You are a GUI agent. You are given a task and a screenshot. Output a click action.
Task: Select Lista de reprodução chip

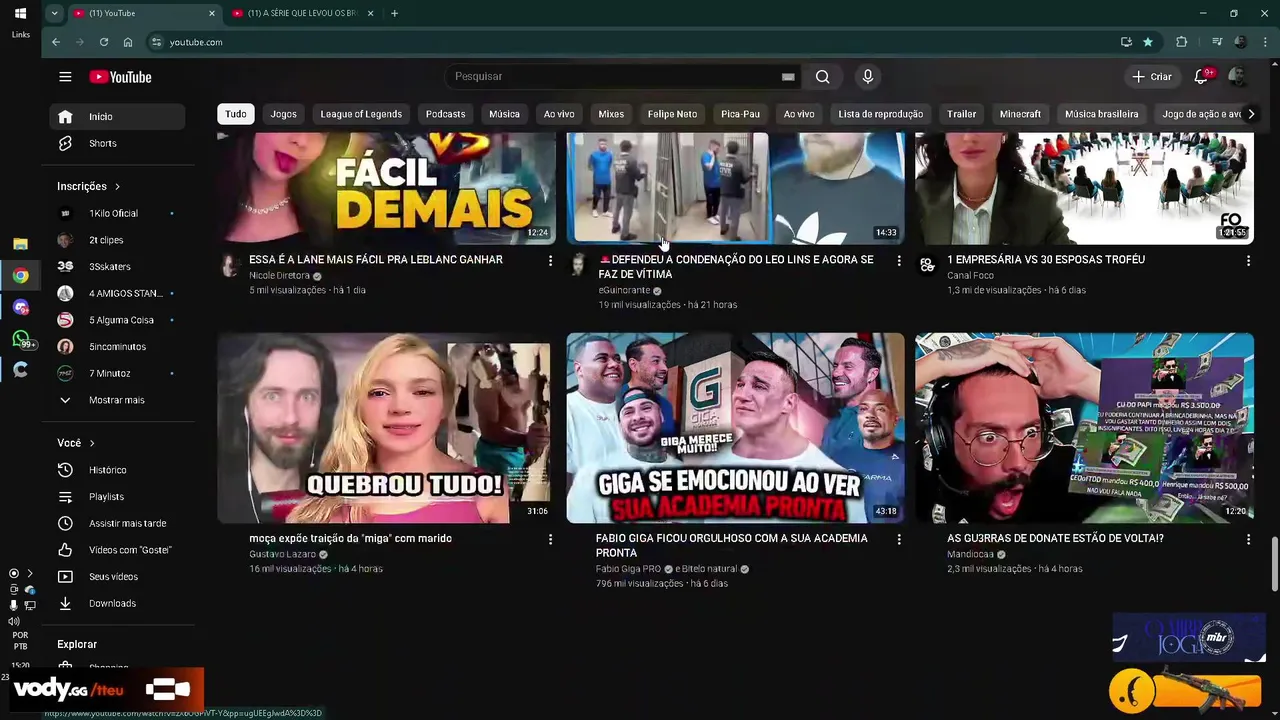[x=881, y=114]
